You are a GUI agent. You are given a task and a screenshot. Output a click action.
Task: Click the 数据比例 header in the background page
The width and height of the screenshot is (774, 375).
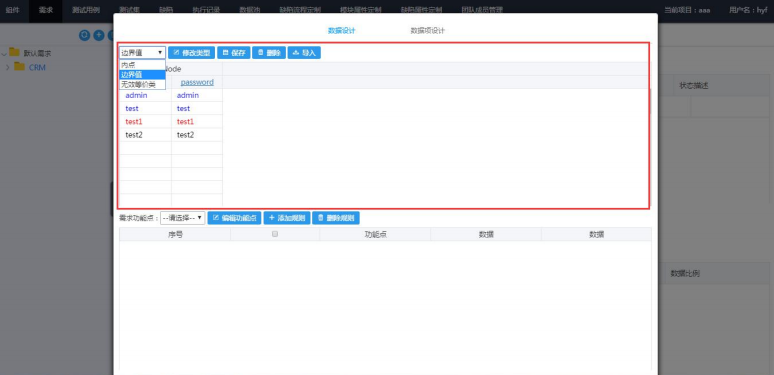(685, 273)
